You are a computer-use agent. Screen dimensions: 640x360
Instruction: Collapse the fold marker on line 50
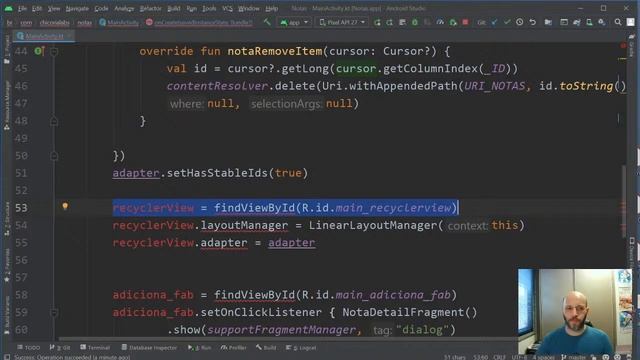[54, 156]
